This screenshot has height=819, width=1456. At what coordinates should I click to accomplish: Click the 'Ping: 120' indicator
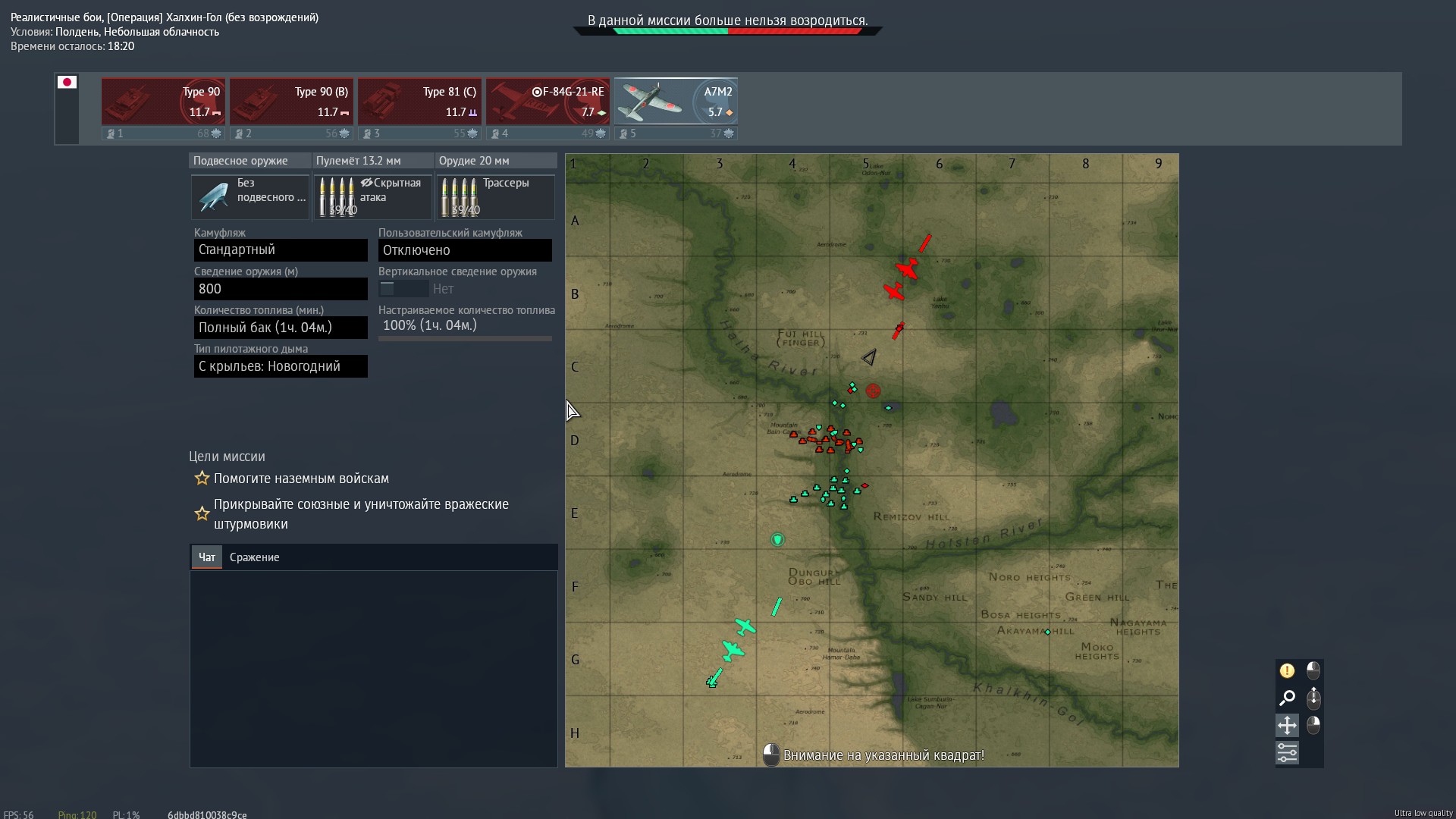point(77,814)
